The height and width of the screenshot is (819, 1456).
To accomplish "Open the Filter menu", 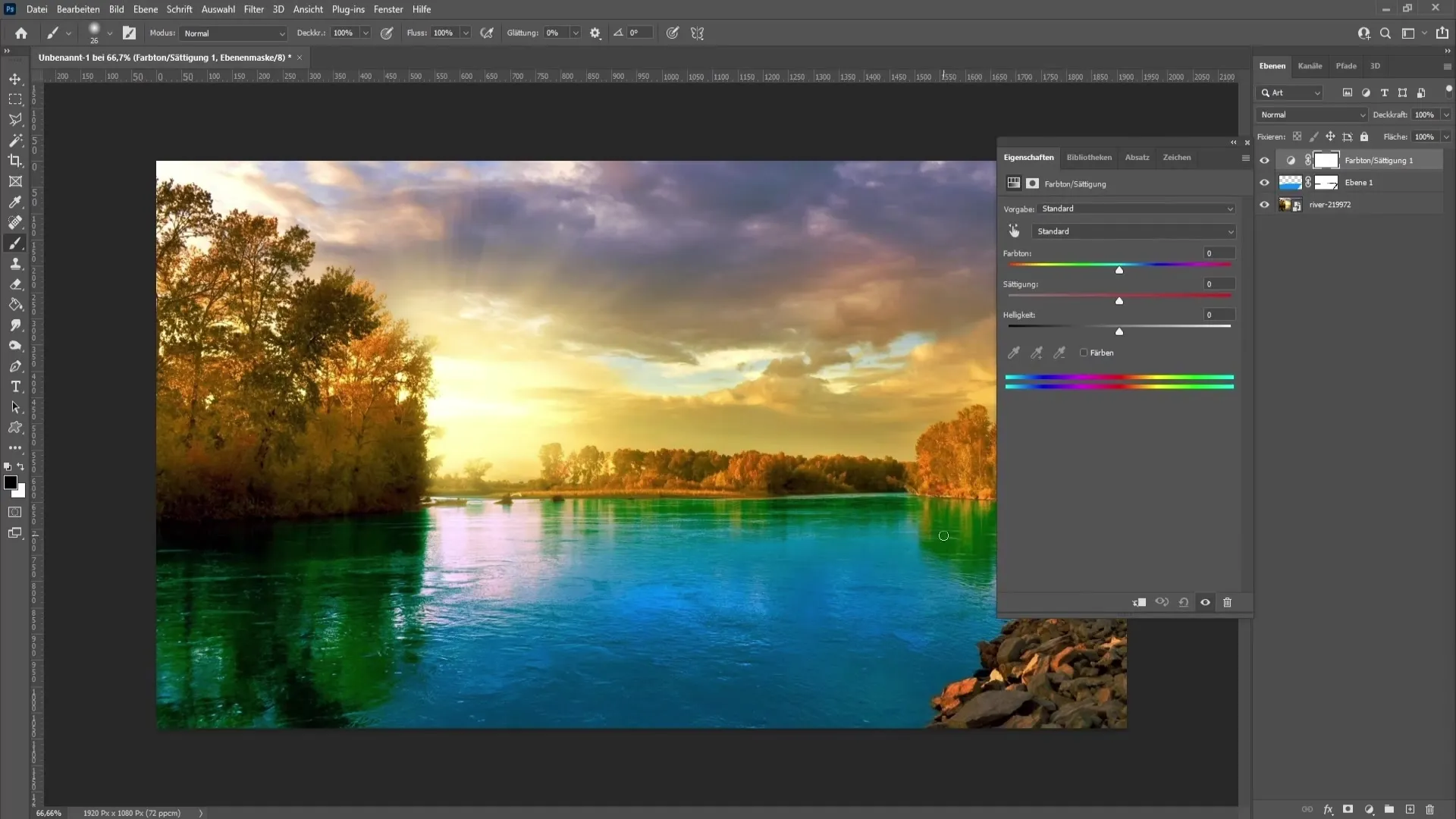I will pos(255,9).
